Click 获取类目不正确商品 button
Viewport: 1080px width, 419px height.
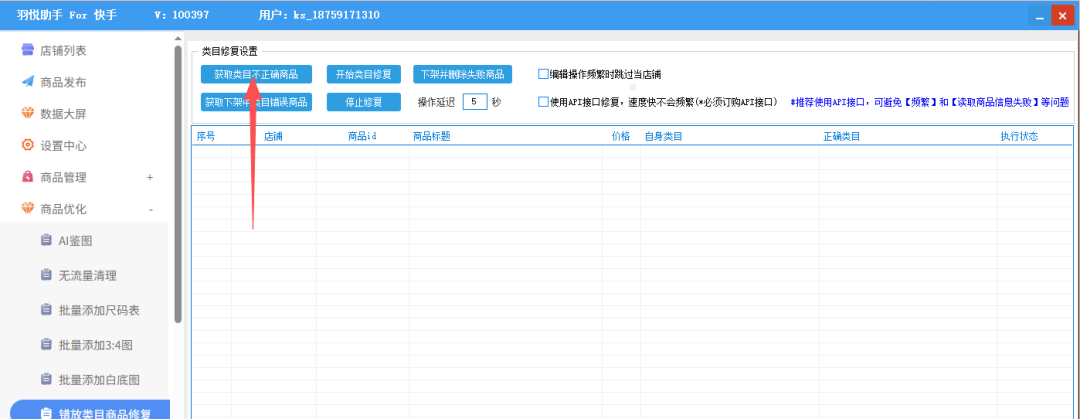click(256, 74)
